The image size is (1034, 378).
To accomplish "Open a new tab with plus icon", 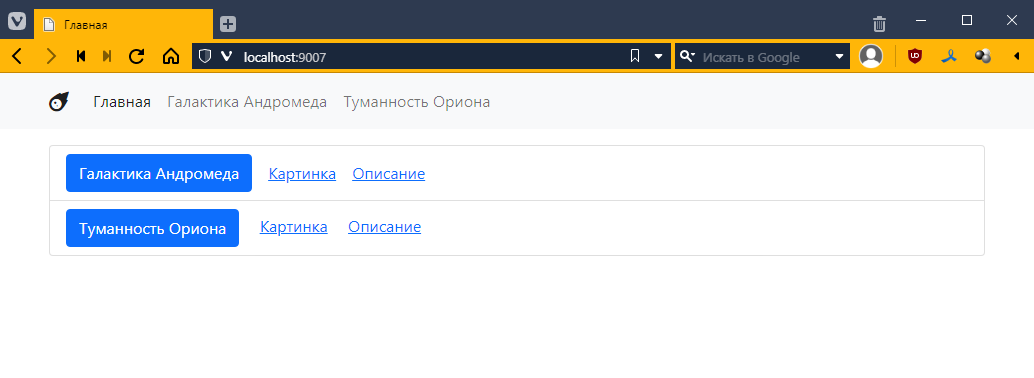I will 228,24.
